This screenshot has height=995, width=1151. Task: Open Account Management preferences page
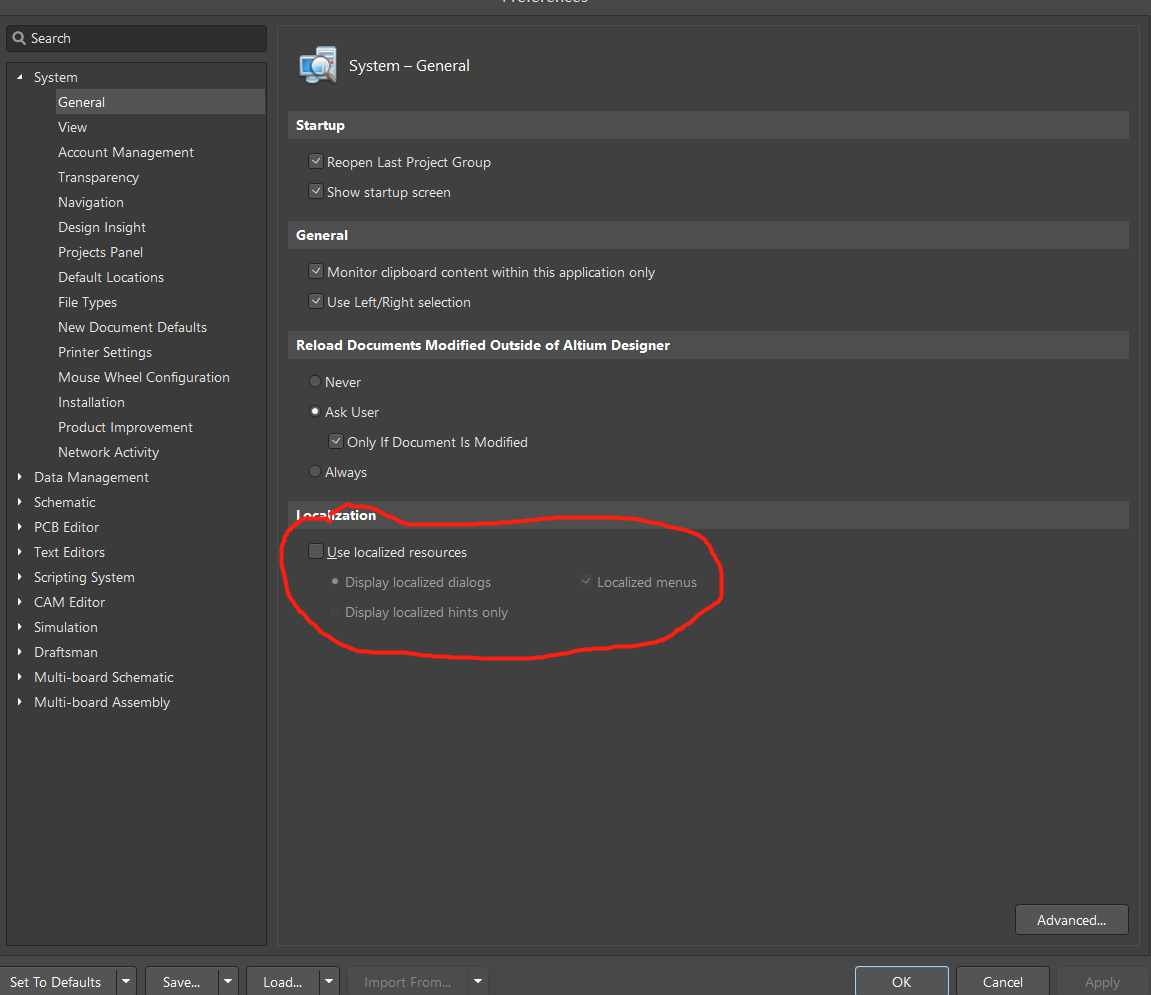(x=126, y=152)
